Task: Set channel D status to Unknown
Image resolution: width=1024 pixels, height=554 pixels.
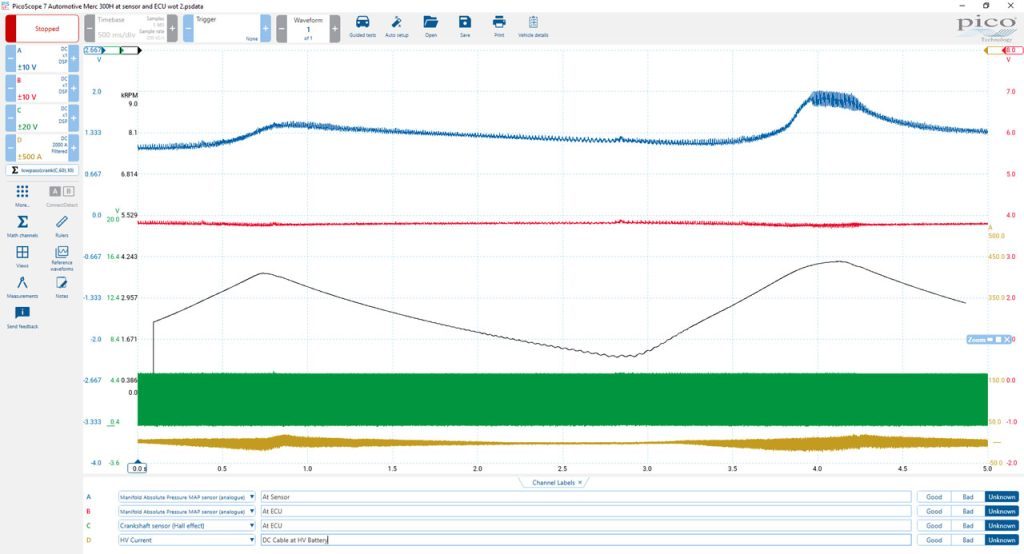Action: point(1001,540)
